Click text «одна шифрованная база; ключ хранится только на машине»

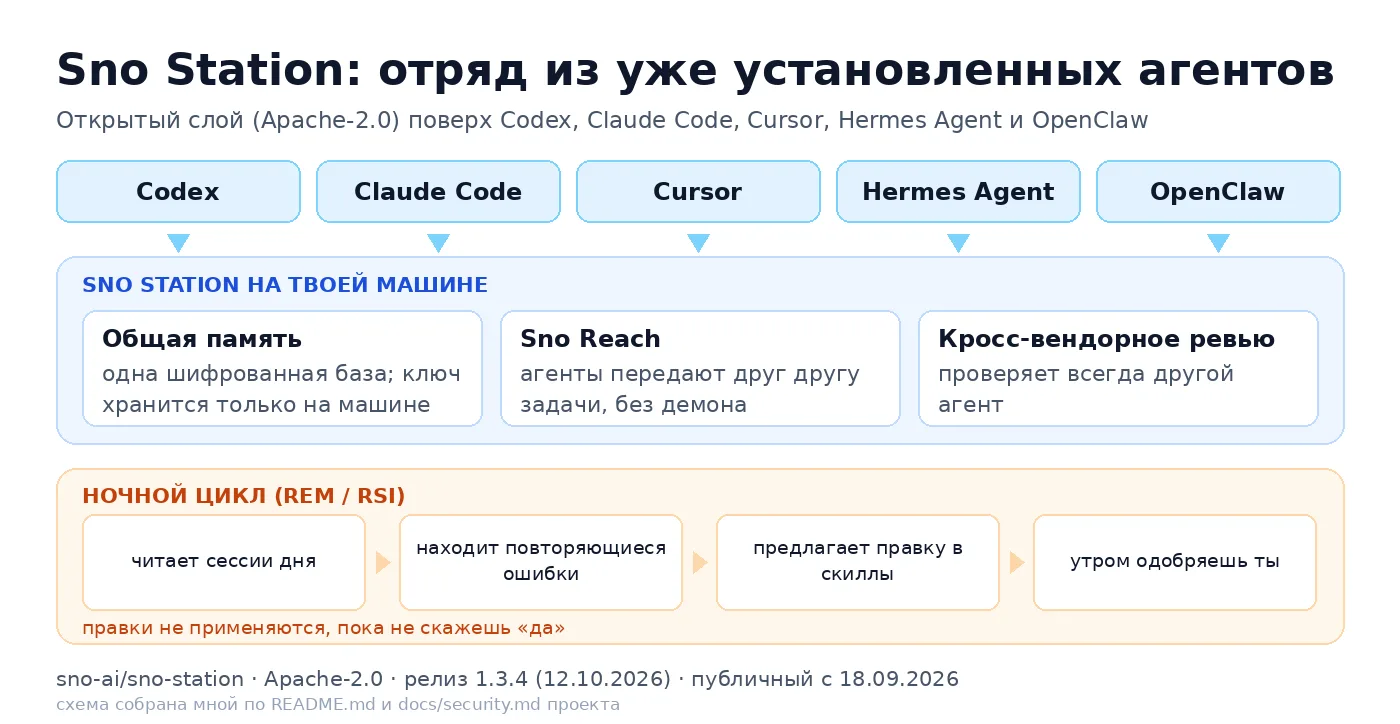281,390
